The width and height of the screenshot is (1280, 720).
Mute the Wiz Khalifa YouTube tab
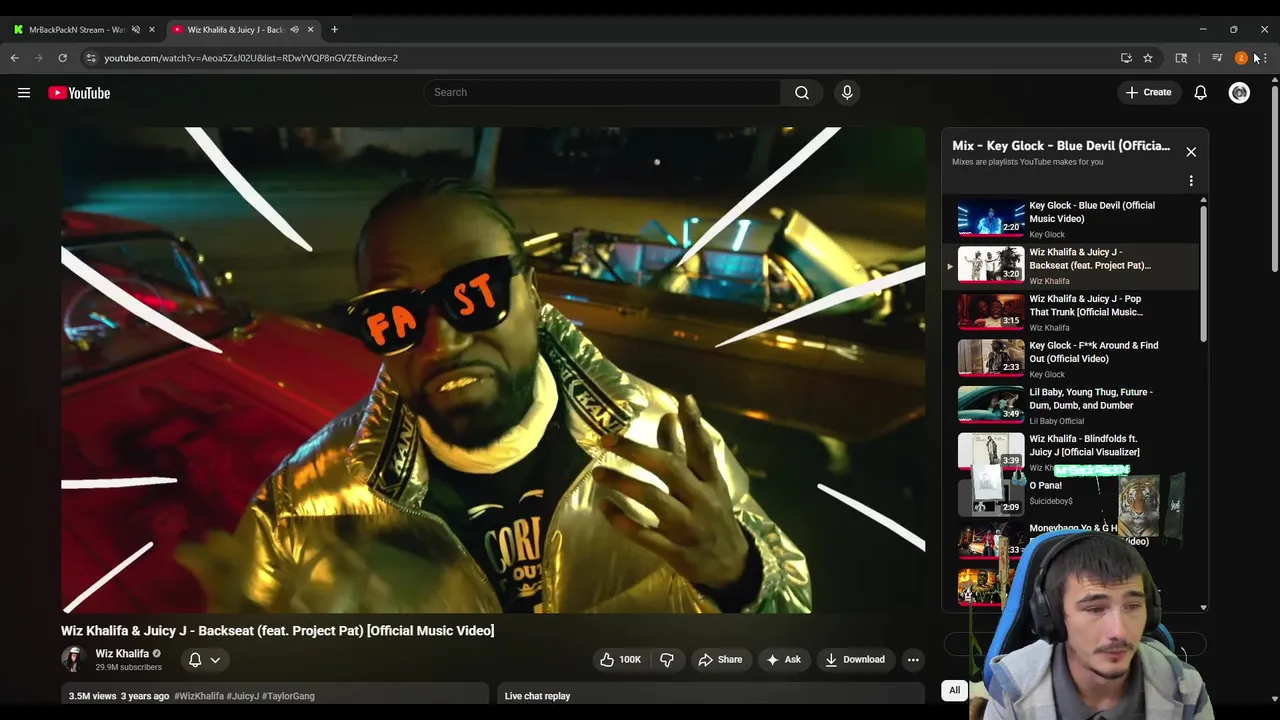tap(294, 30)
